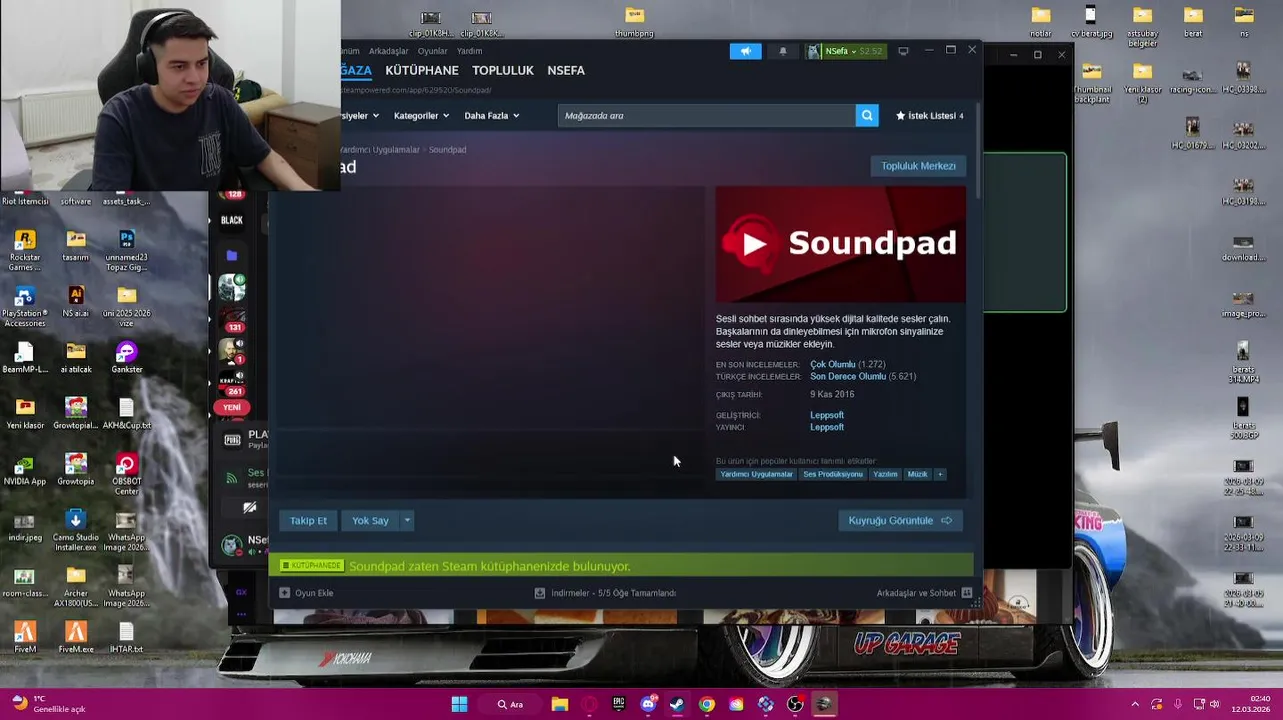This screenshot has width=1283, height=720.
Task: Expand the Daha Fazla dropdown
Action: 492,116
